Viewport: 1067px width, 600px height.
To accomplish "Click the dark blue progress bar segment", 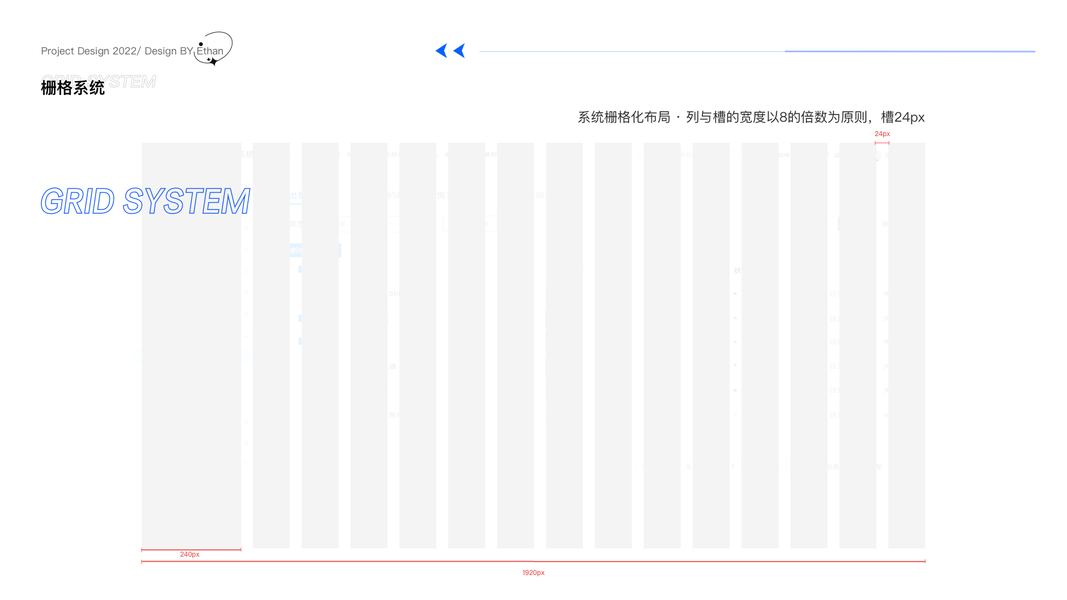I will tap(910, 51).
